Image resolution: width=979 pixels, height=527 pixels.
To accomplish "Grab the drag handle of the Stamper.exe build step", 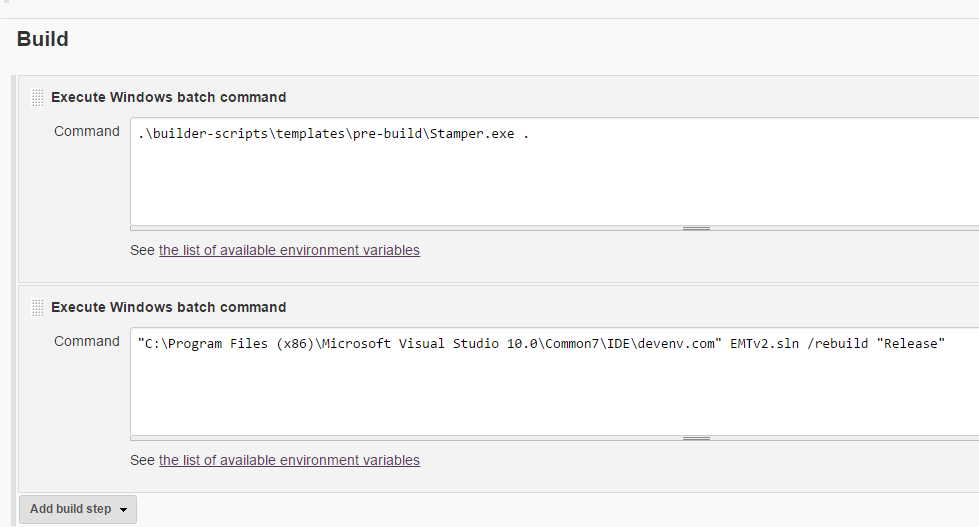I will [x=37, y=97].
